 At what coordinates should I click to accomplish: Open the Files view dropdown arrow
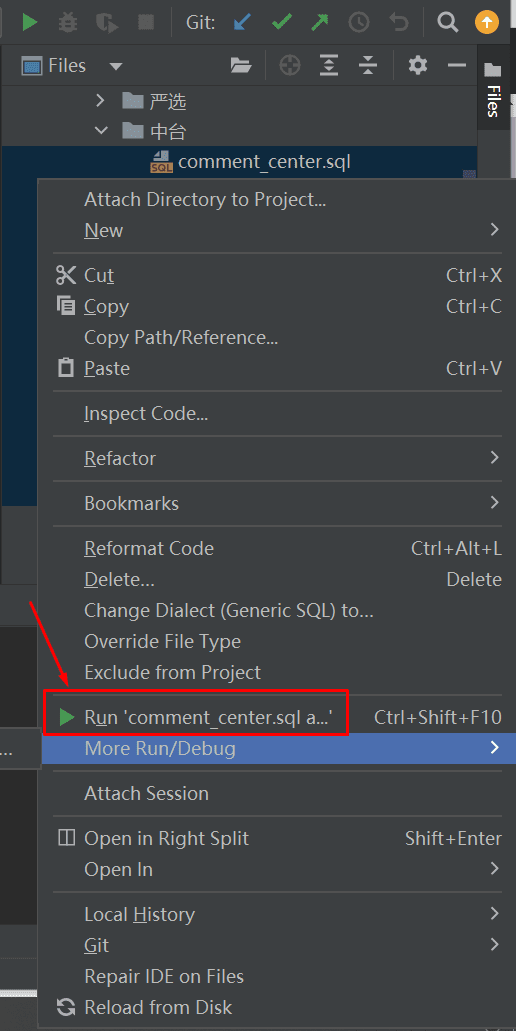pyautogui.click(x=116, y=66)
